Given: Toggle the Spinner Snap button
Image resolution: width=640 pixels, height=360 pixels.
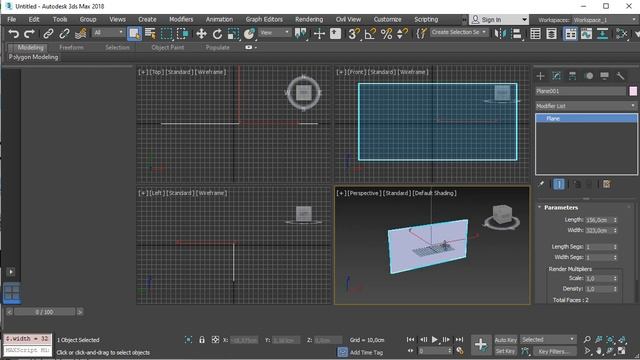Looking at the screenshot, I should [x=402, y=33].
